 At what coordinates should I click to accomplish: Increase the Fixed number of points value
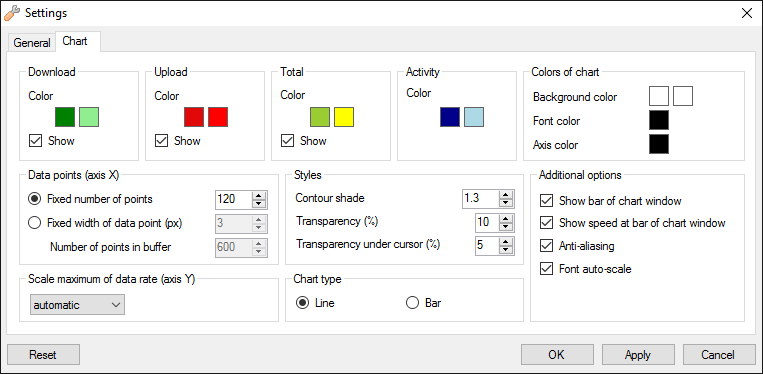259,195
